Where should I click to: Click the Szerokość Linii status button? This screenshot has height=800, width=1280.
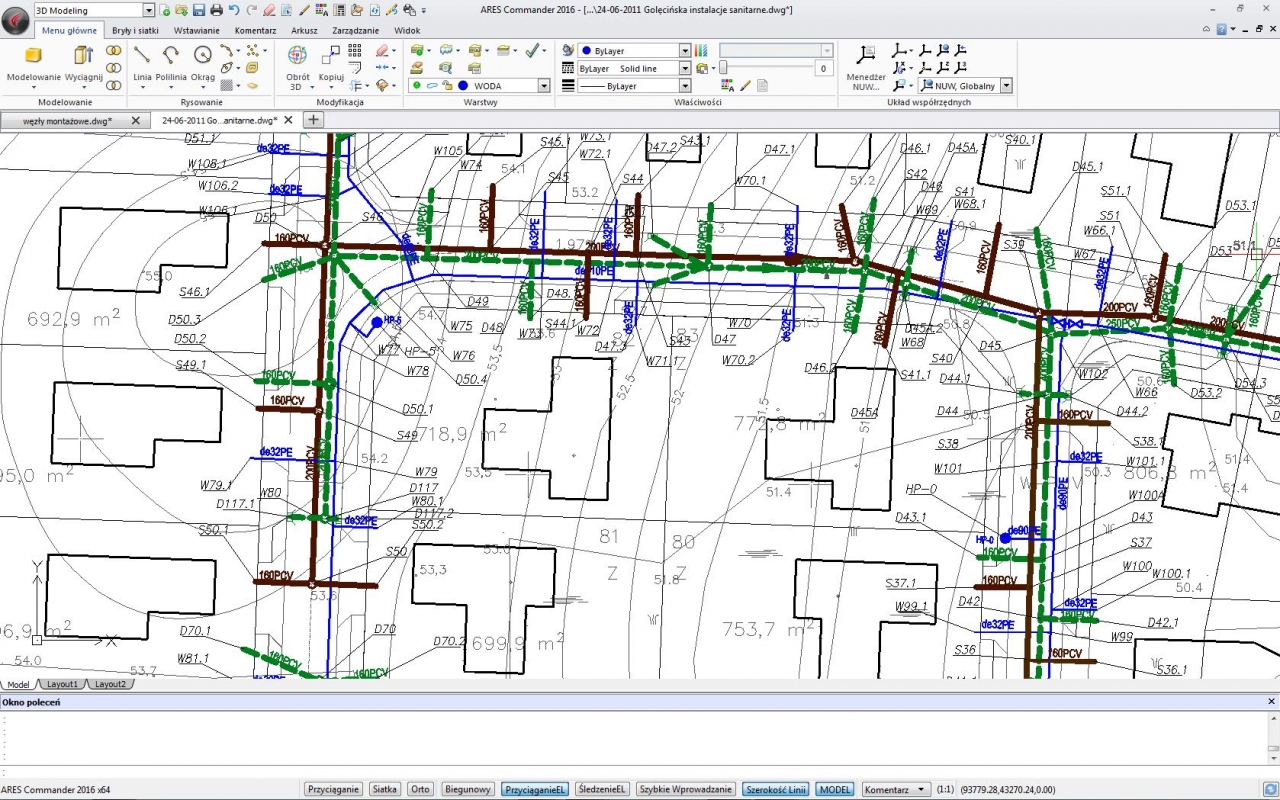click(x=775, y=790)
